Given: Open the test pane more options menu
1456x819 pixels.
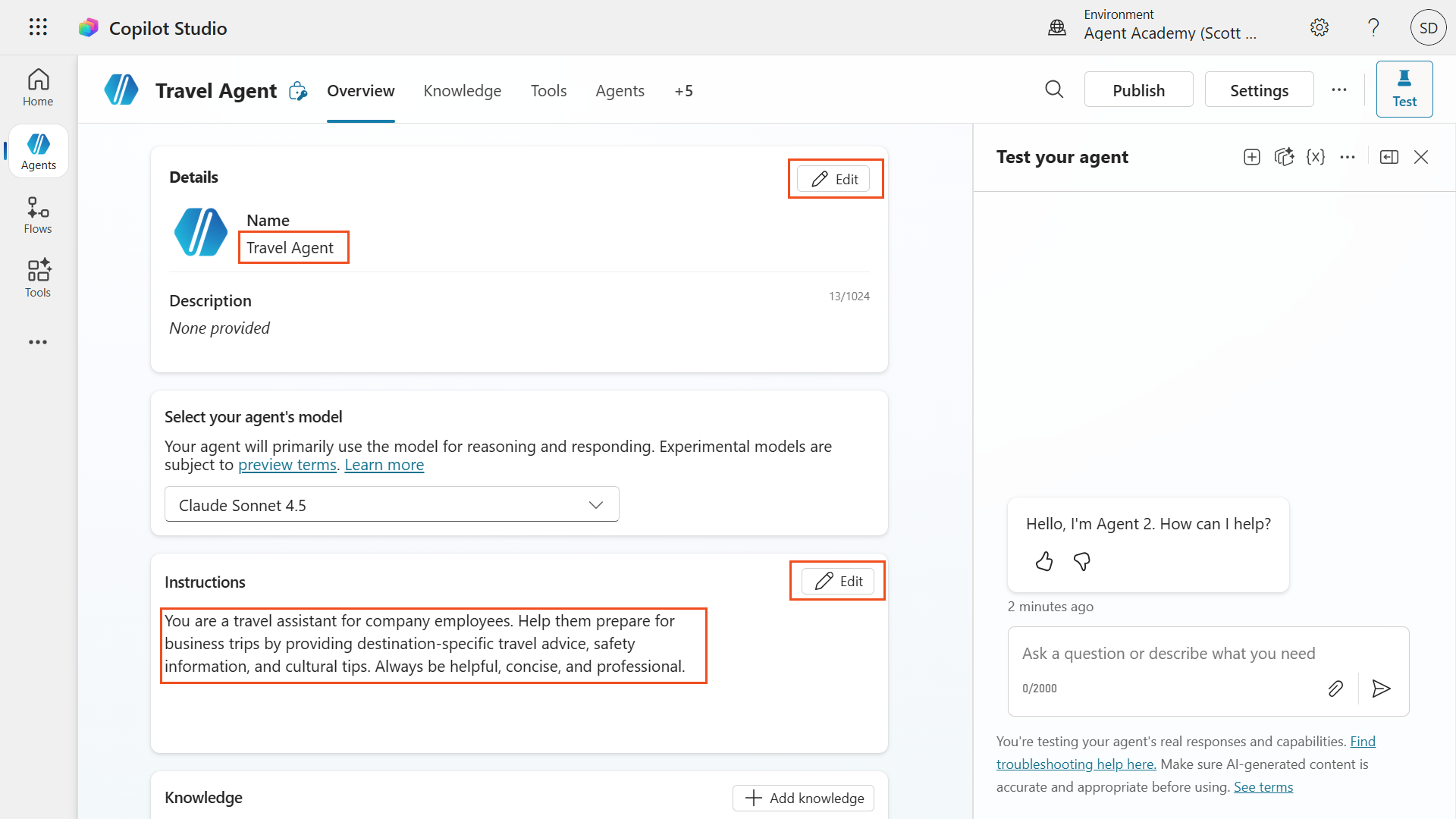Looking at the screenshot, I should click(1348, 157).
